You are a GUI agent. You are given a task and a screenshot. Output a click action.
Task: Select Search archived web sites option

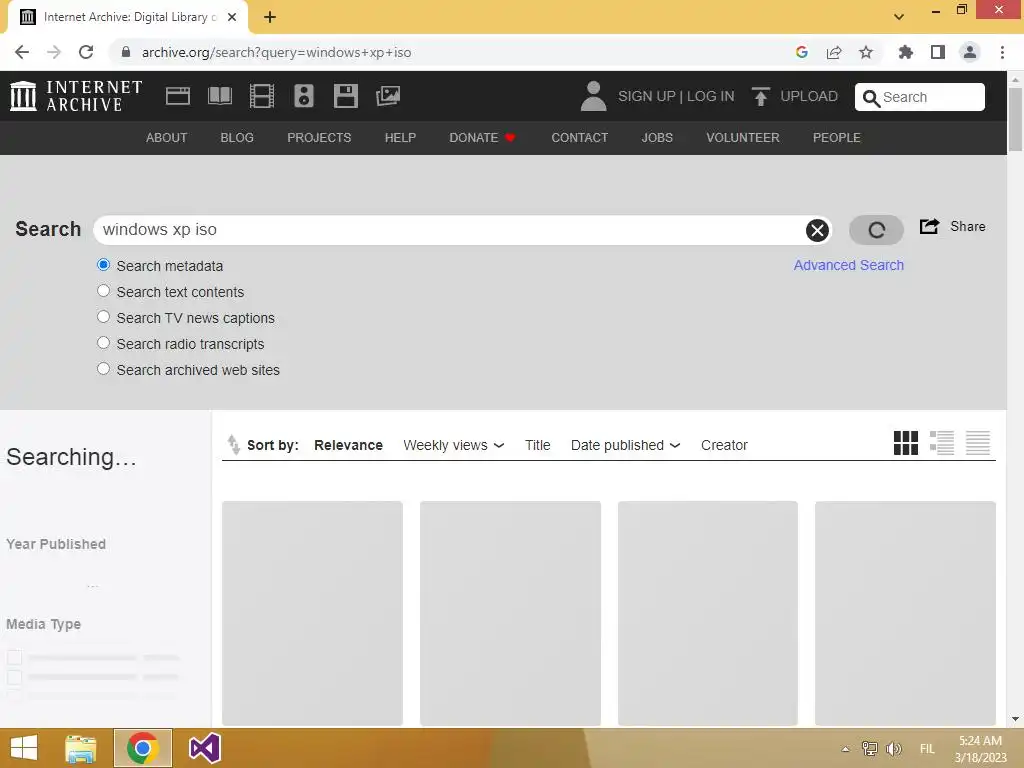[103, 369]
